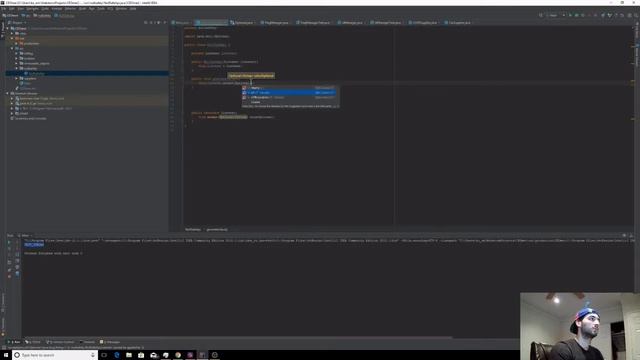Expand the .idea folder node
Screen dimensions: 640x360
[x=12, y=33]
